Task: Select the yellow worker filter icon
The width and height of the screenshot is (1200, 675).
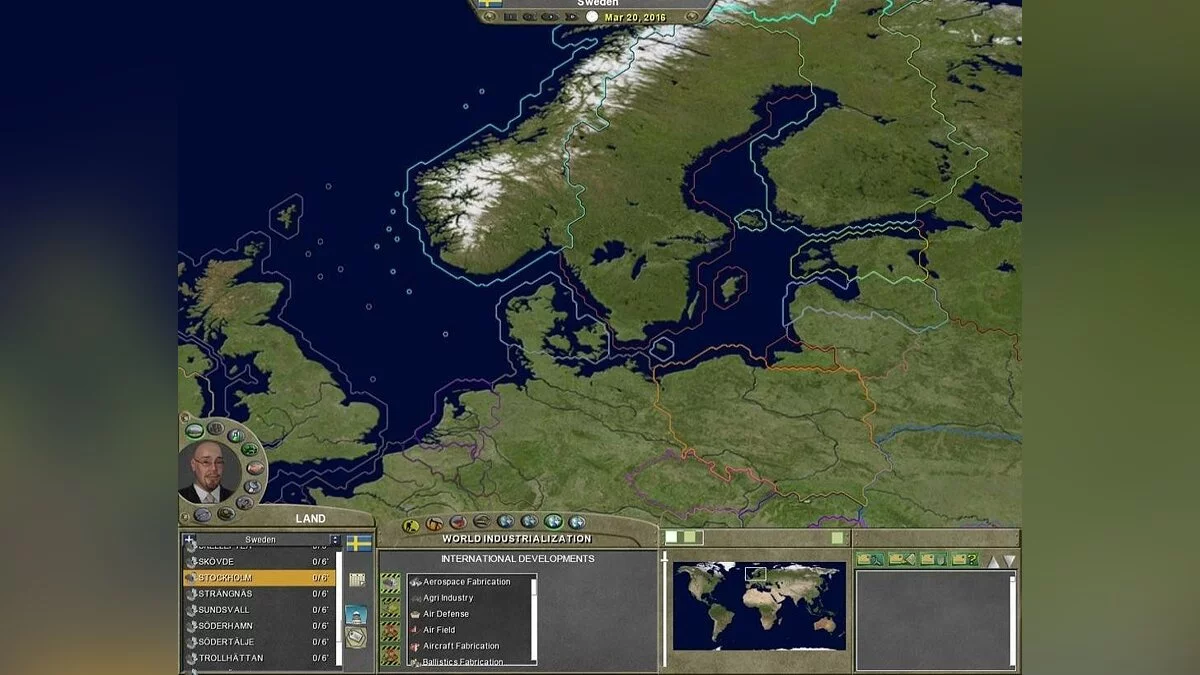Action: pos(410,525)
